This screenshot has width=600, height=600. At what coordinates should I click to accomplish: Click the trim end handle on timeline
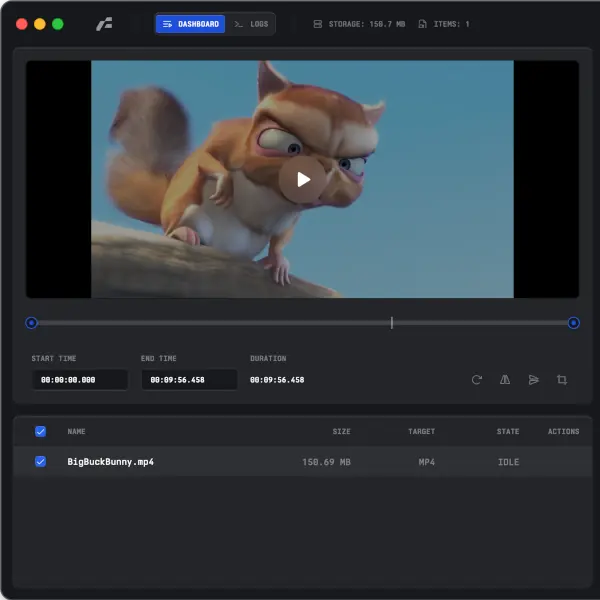(x=573, y=323)
